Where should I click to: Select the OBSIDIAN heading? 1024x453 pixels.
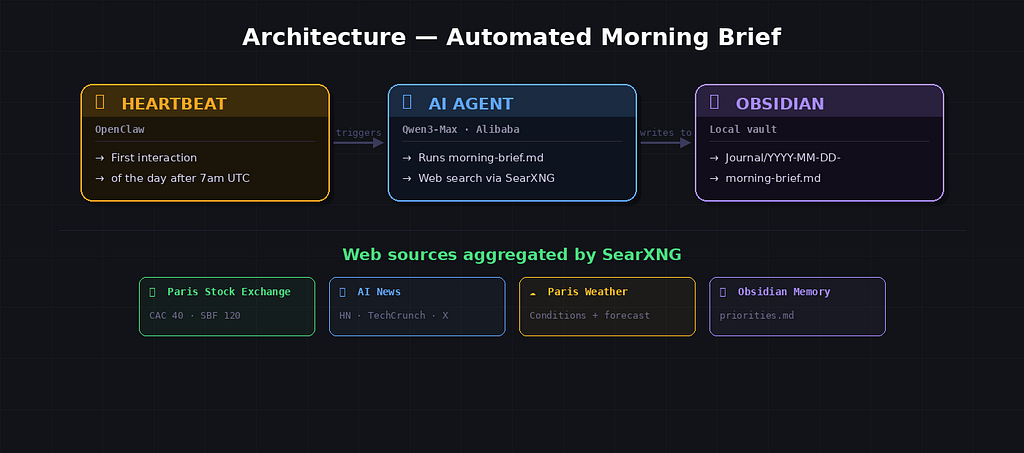780,104
